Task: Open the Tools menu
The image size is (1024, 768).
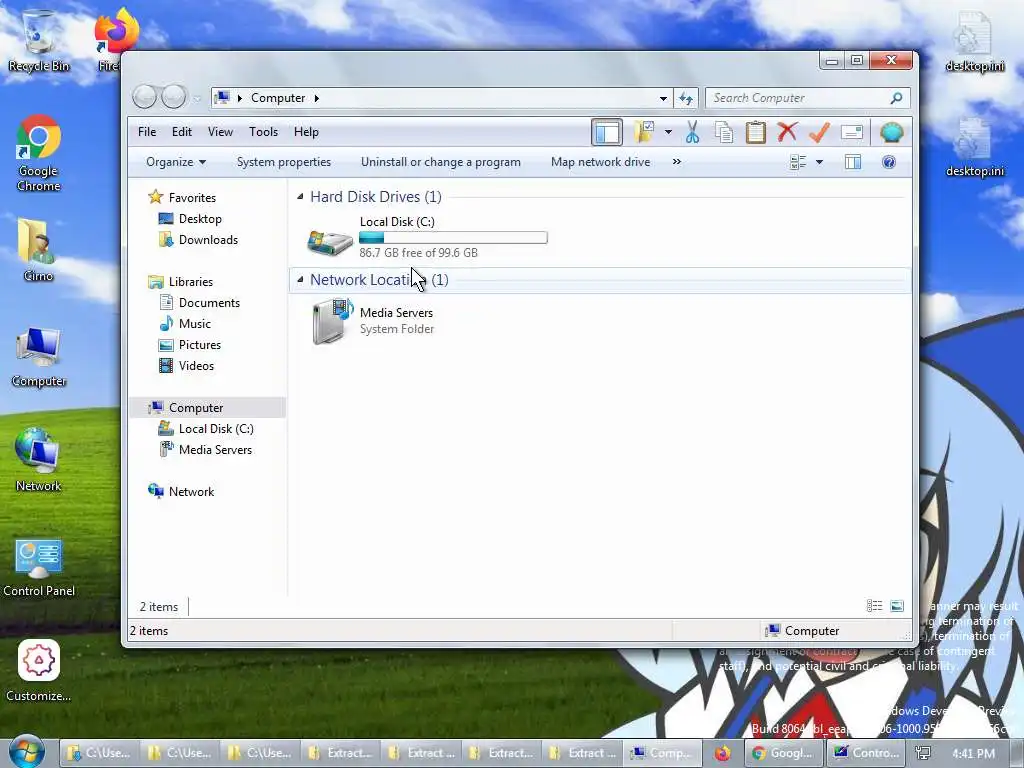Action: click(263, 132)
